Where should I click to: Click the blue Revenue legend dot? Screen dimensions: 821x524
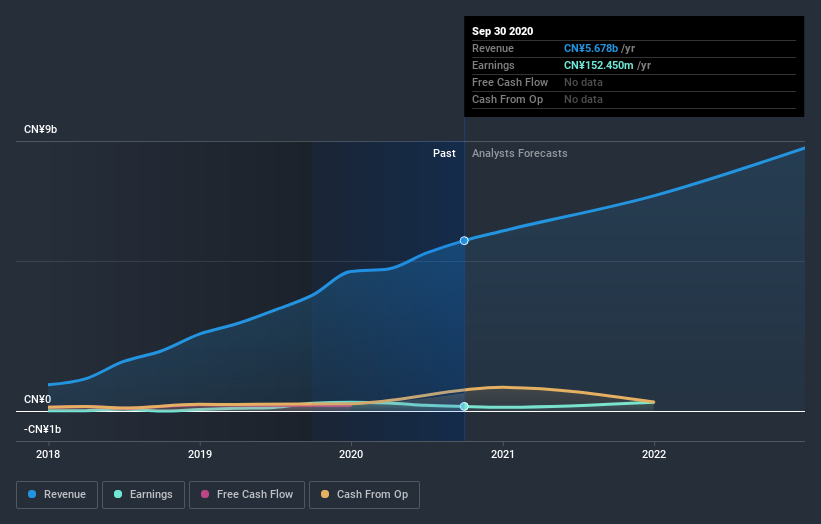click(32, 494)
